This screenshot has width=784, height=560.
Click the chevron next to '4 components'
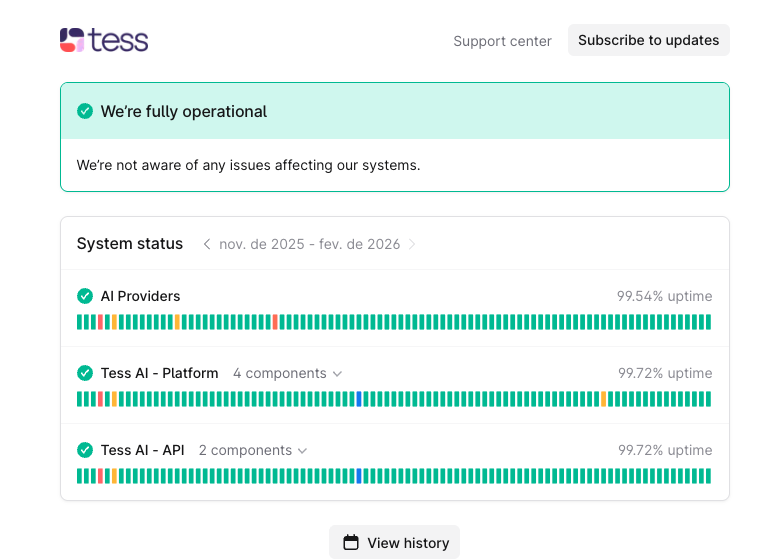[338, 374]
